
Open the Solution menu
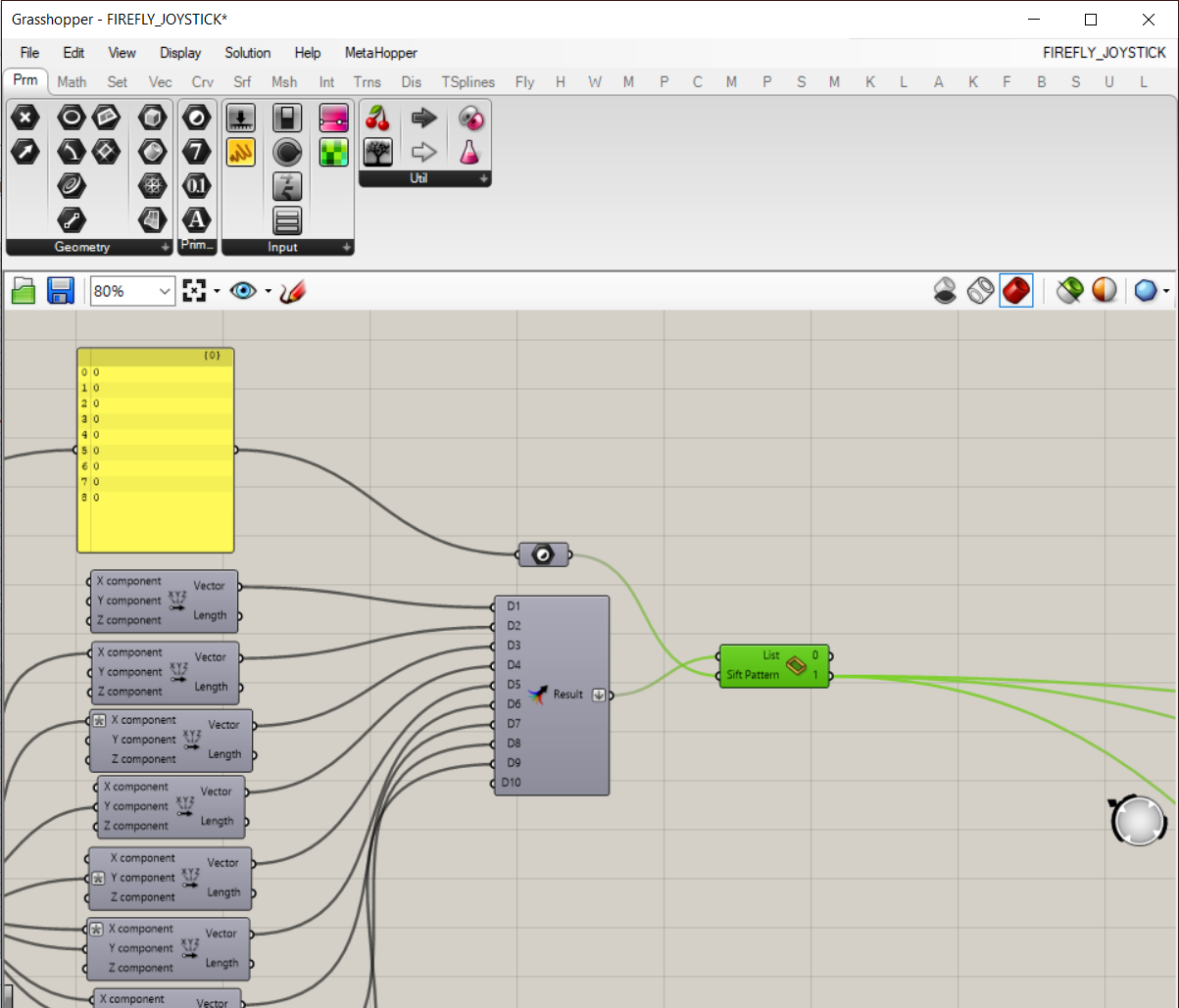tap(248, 53)
